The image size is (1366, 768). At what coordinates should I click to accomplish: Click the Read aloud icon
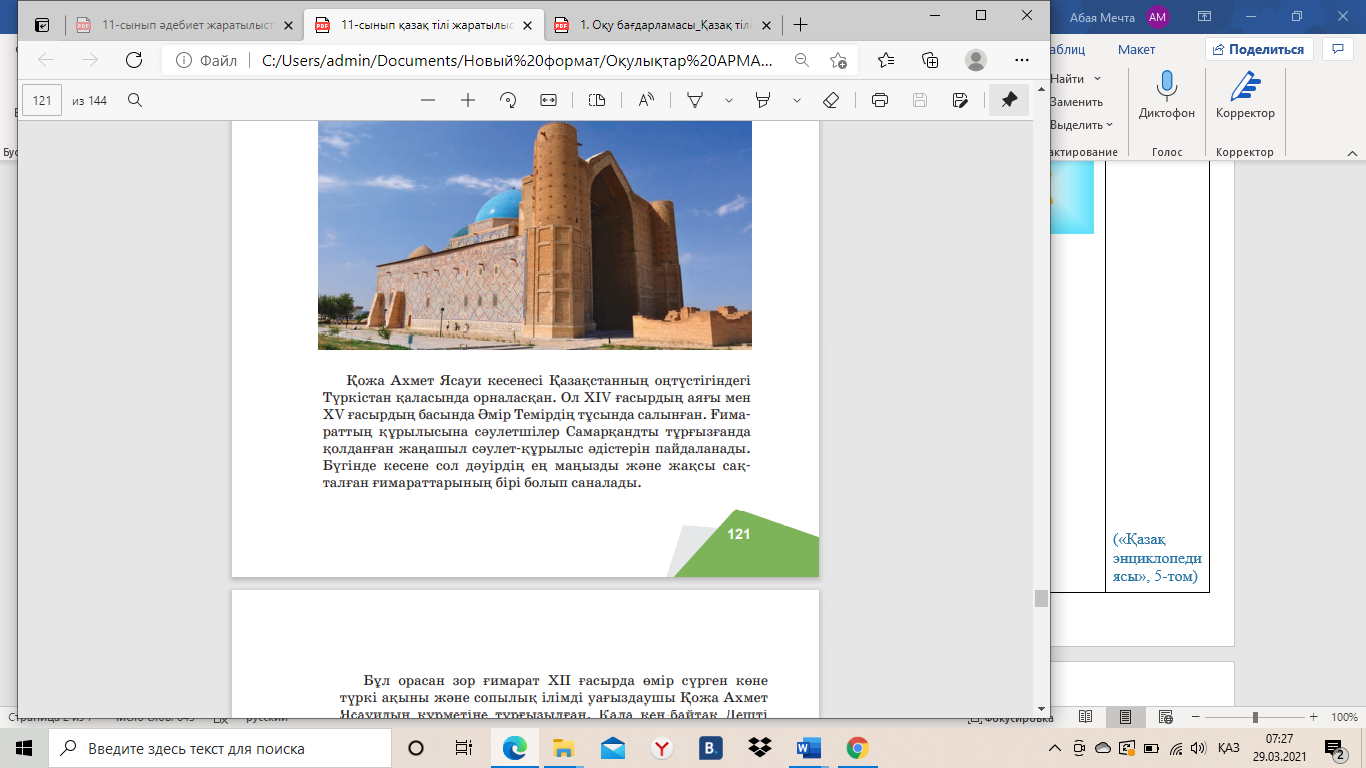[x=646, y=100]
